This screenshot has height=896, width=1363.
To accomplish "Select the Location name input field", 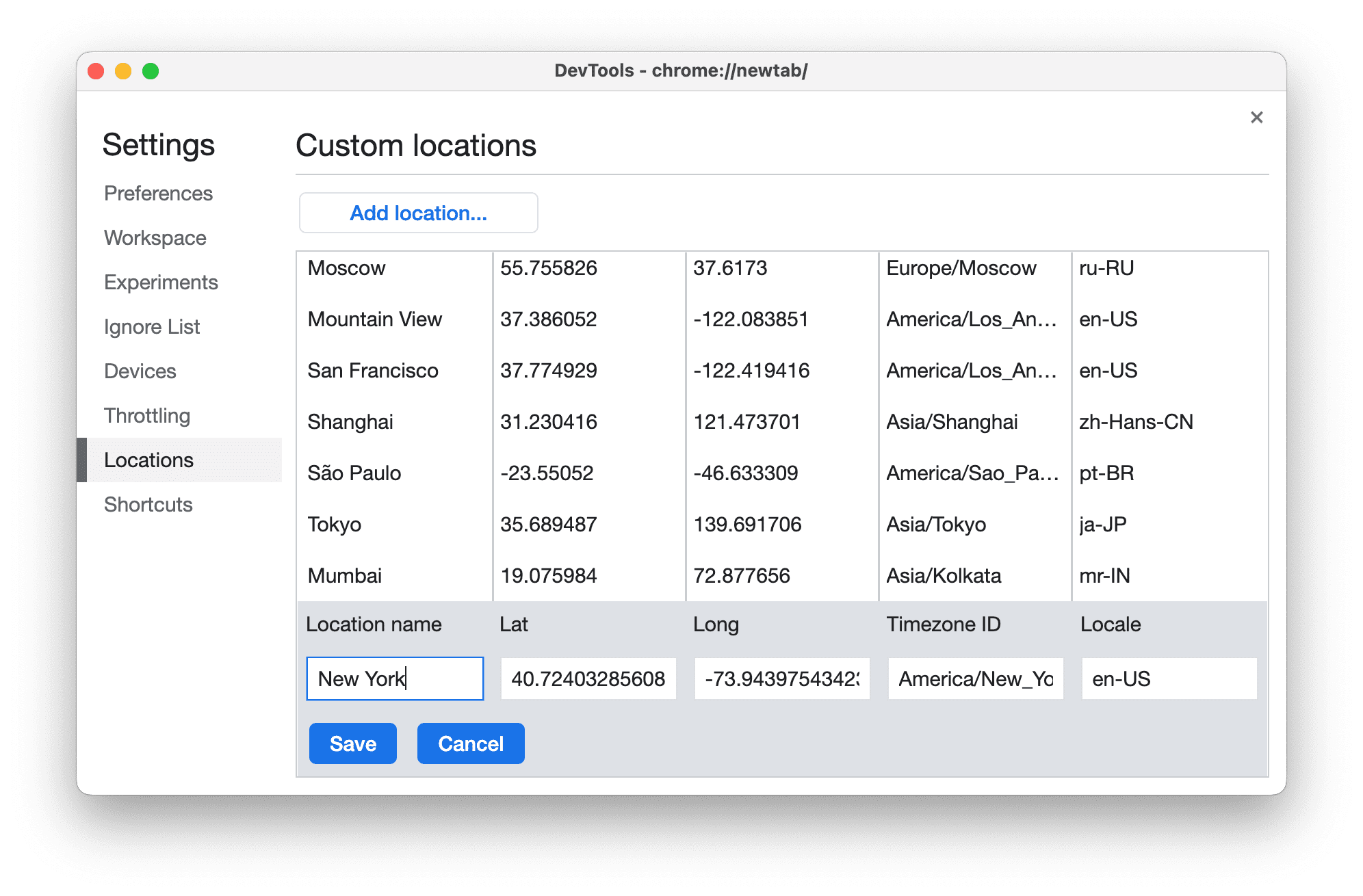I will point(395,679).
